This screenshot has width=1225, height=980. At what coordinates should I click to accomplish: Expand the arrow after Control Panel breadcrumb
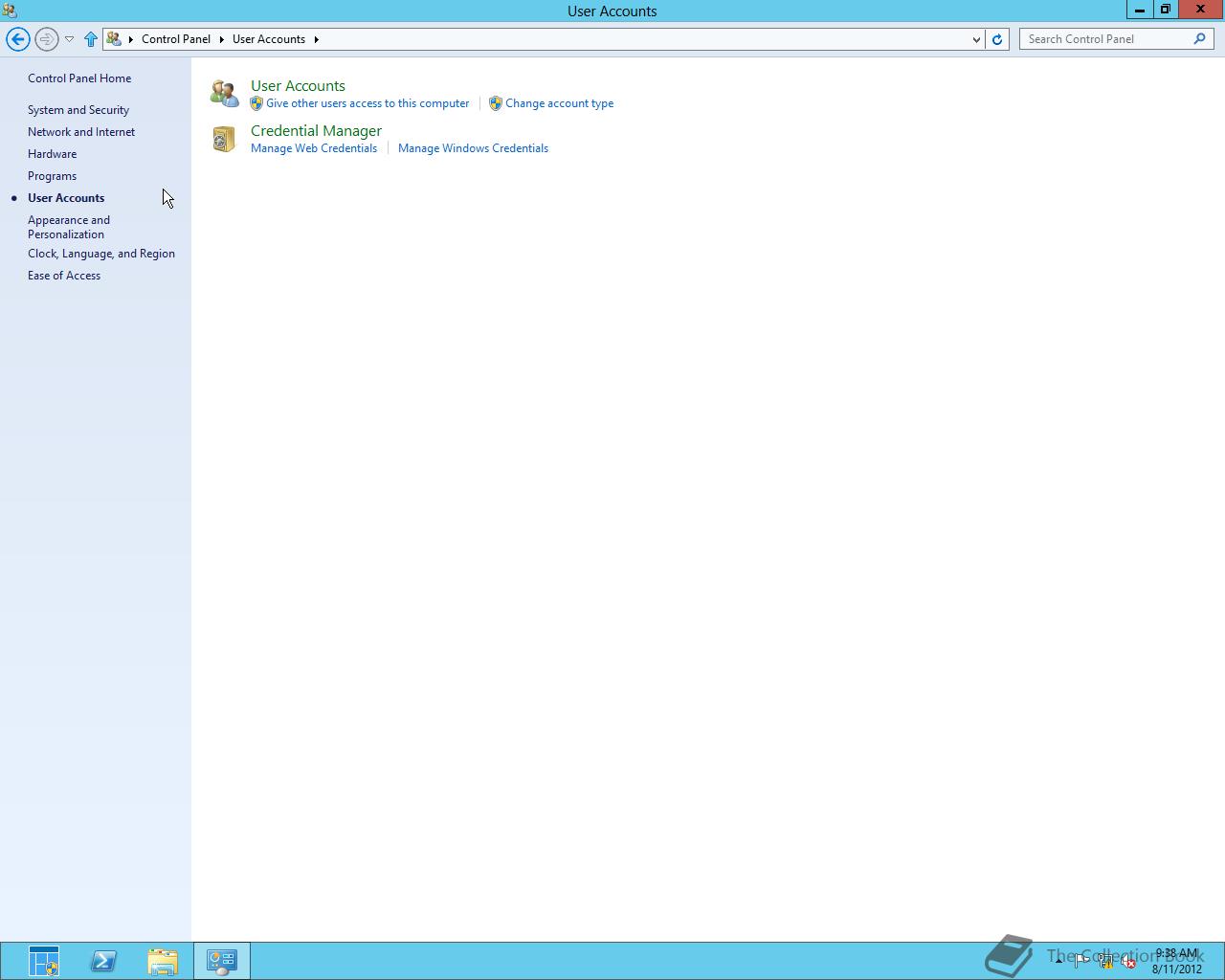pos(221,39)
